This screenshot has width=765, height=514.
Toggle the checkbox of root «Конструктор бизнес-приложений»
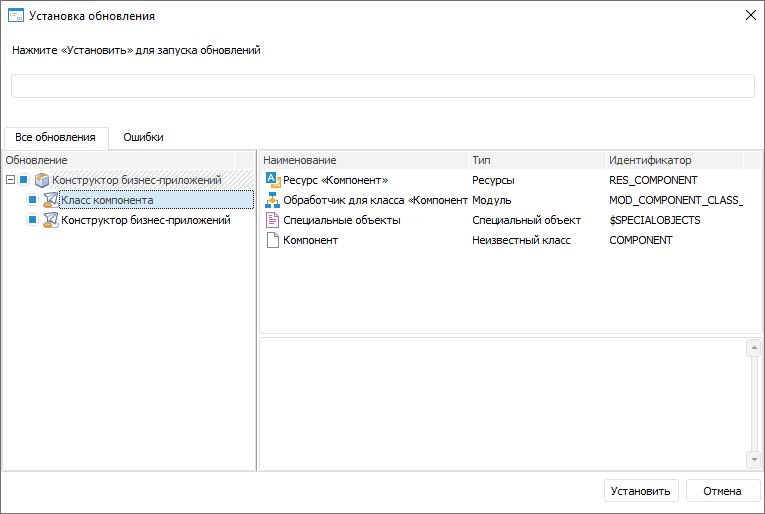[x=24, y=180]
